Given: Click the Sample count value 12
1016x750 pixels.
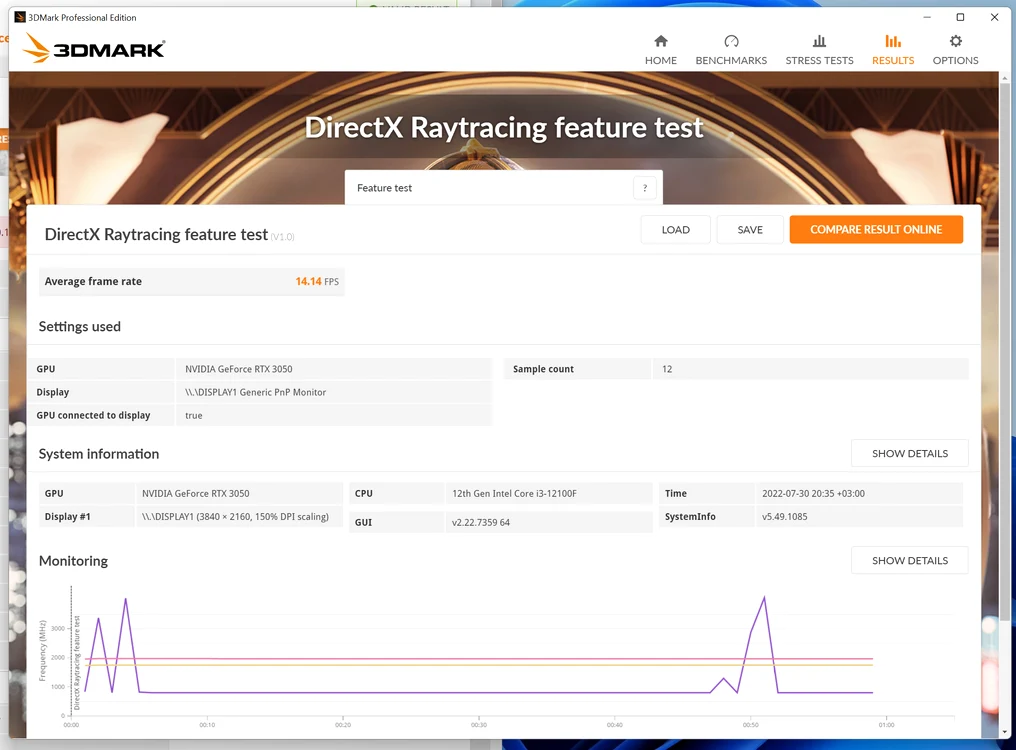Looking at the screenshot, I should click(x=667, y=369).
